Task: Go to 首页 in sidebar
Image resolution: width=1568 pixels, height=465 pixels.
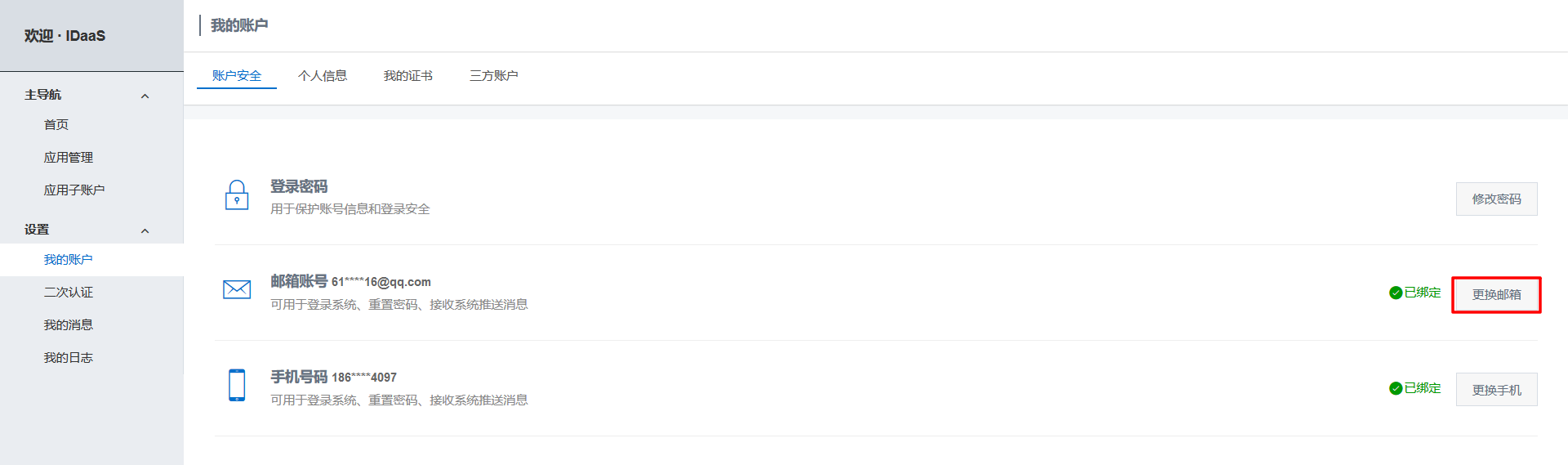Action: pyautogui.click(x=56, y=124)
